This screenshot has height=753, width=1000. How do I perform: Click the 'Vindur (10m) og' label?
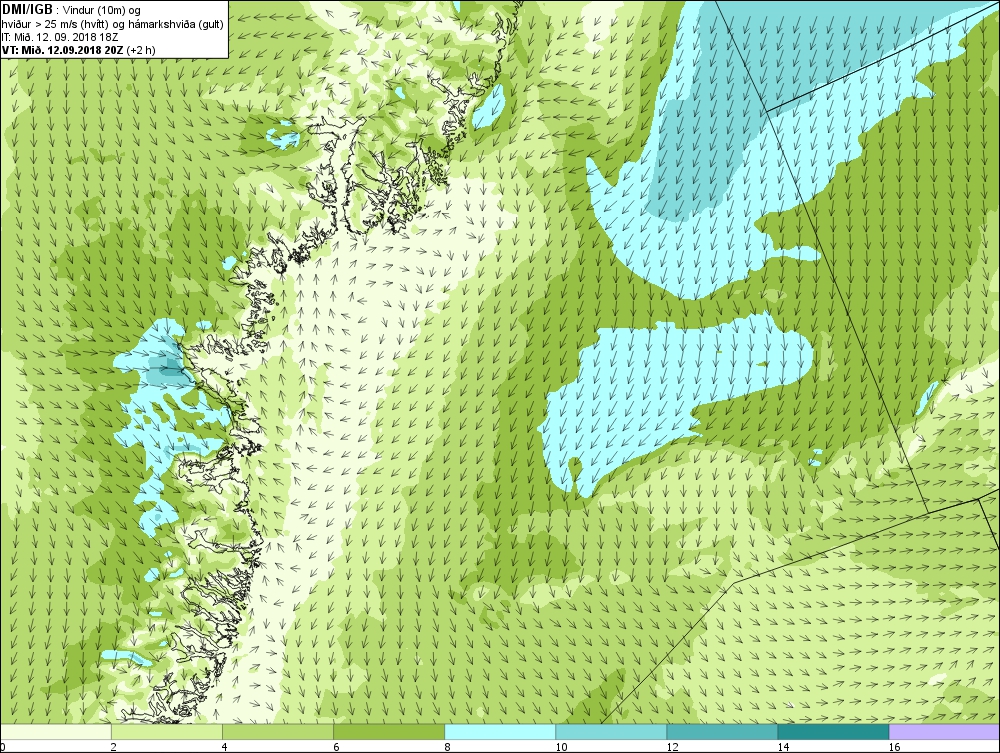[x=102, y=10]
